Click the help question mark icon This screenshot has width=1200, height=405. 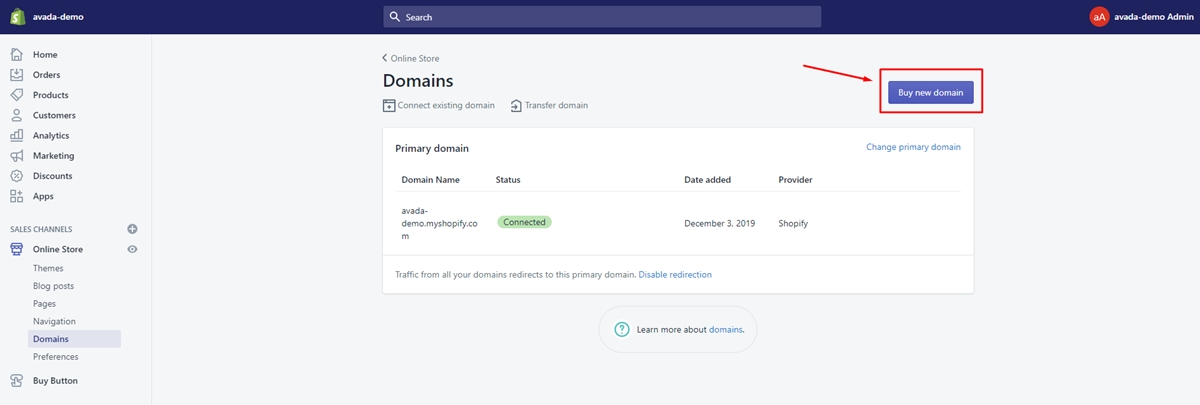click(622, 329)
